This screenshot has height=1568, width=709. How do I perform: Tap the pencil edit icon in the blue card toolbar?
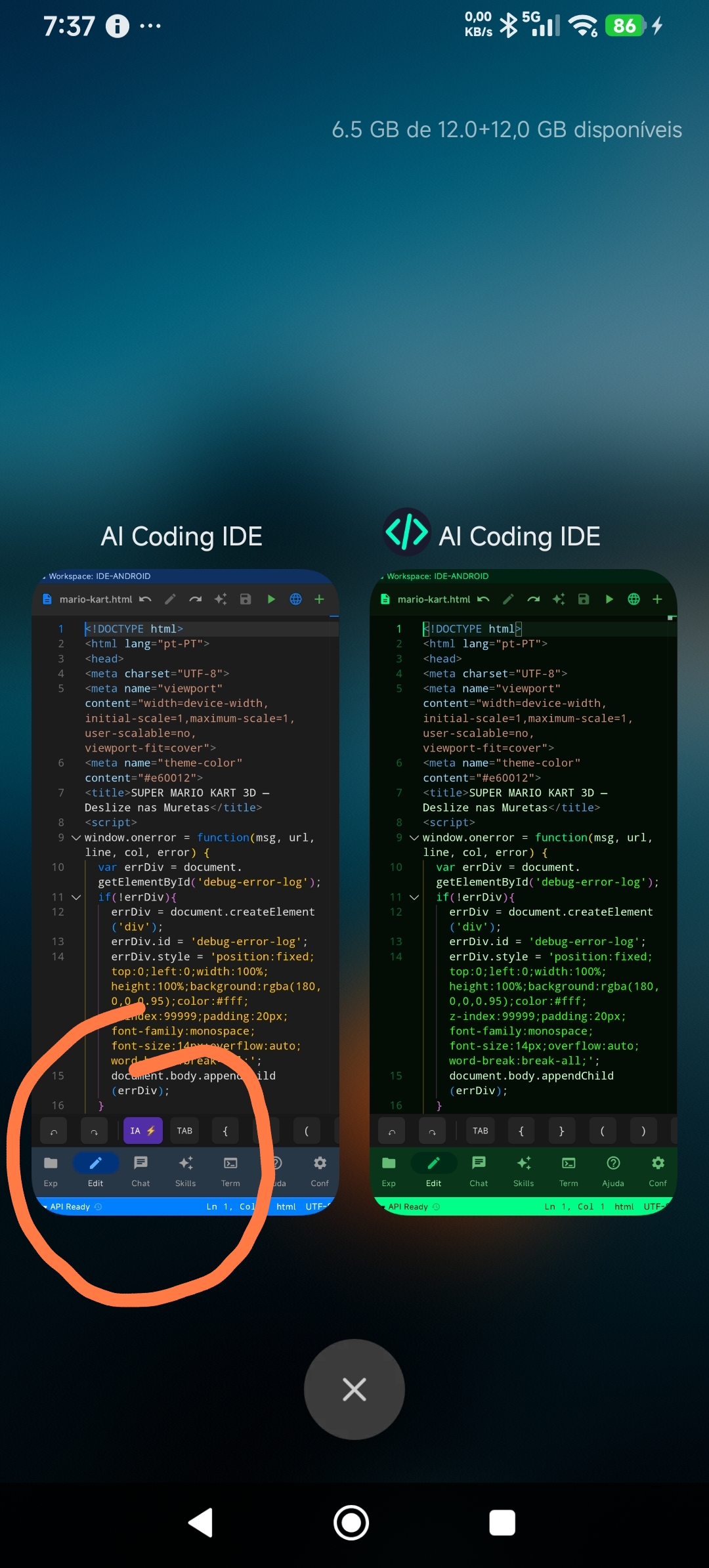(170, 599)
